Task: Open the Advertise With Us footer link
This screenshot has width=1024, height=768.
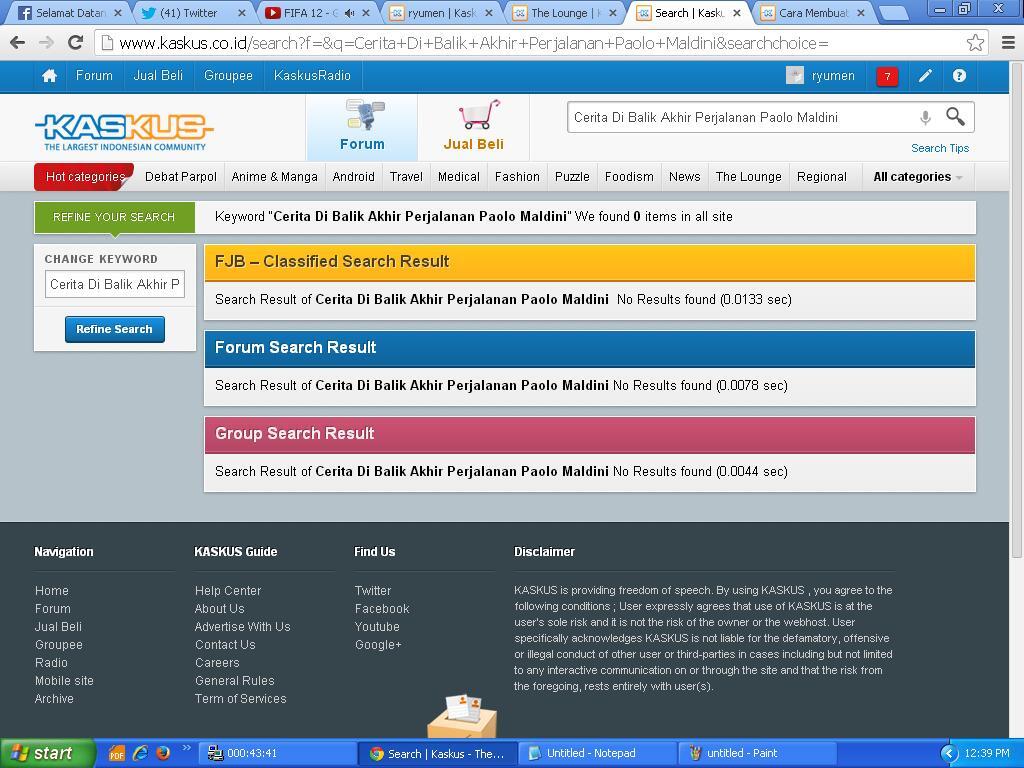Action: 242,626
